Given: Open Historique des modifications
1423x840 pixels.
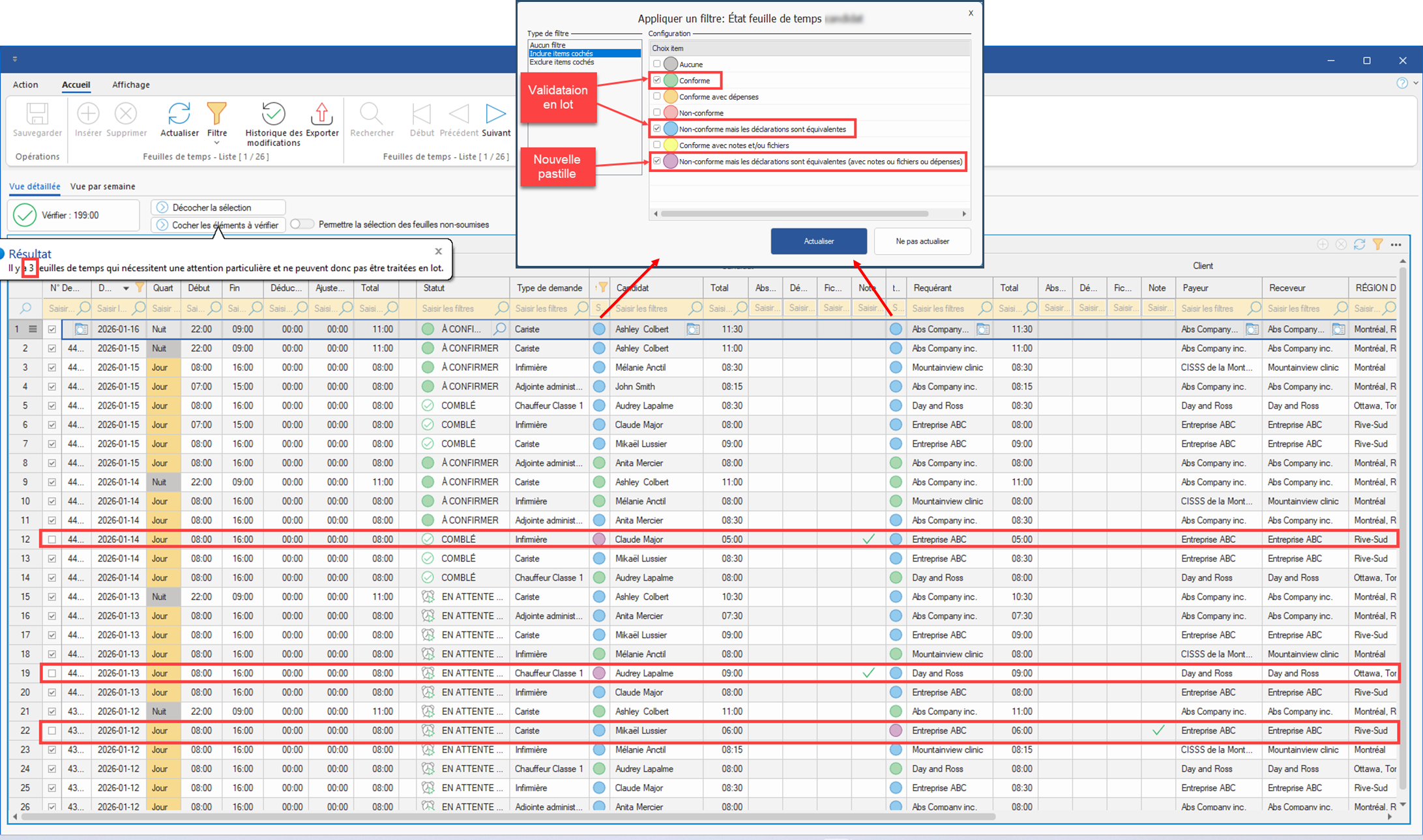Looking at the screenshot, I should [273, 114].
